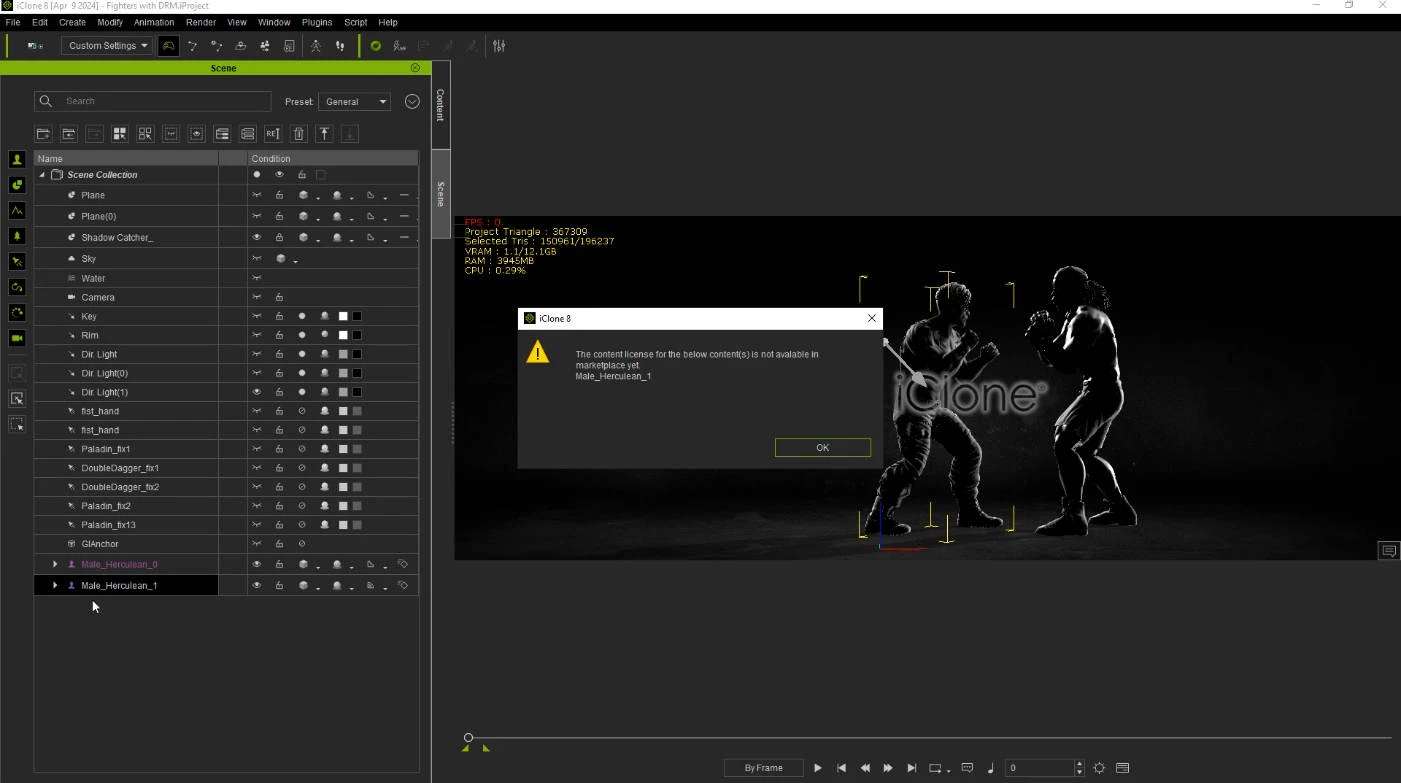Click the white color swatch for Key light
Image resolution: width=1401 pixels, height=783 pixels.
(343, 316)
